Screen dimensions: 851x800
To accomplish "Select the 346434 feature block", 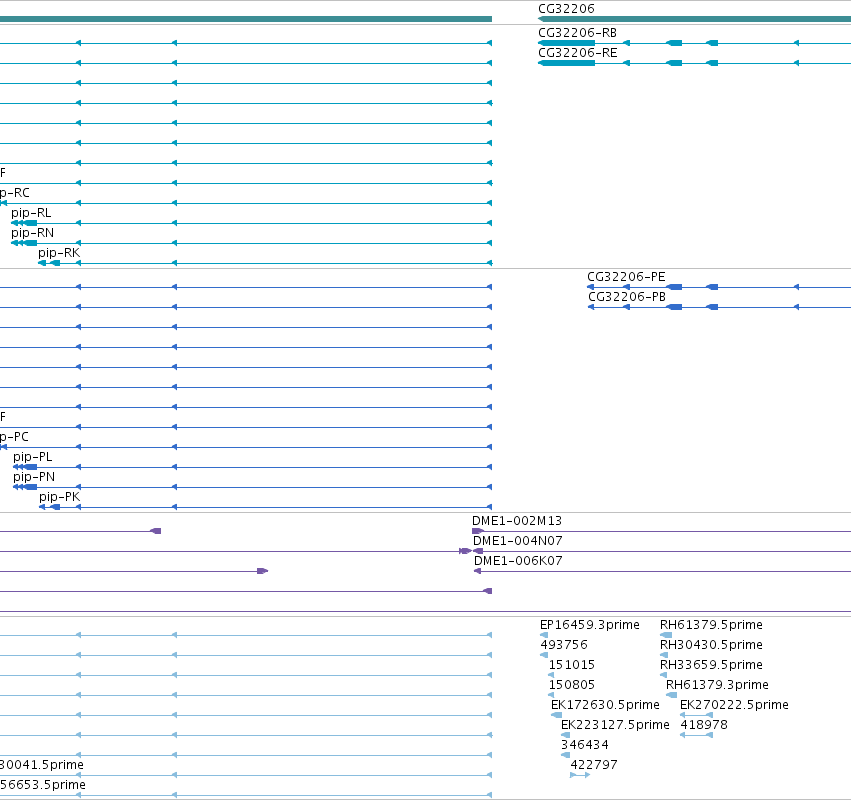I will click(566, 755).
